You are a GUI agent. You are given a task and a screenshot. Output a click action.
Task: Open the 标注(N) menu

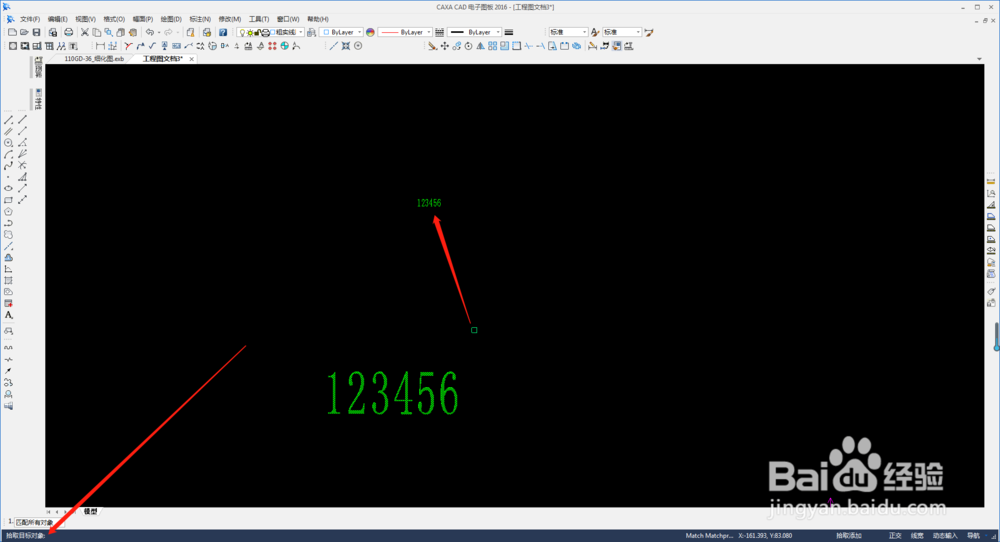pos(200,19)
